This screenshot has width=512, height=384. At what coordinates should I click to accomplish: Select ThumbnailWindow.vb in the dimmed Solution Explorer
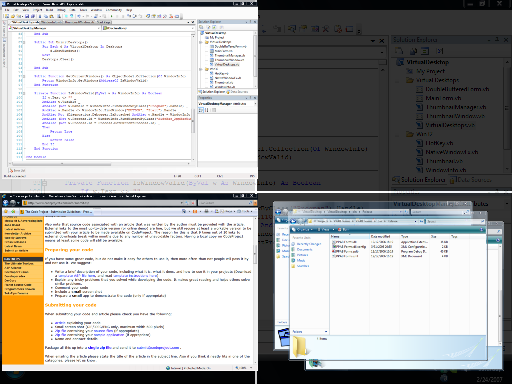(455, 116)
